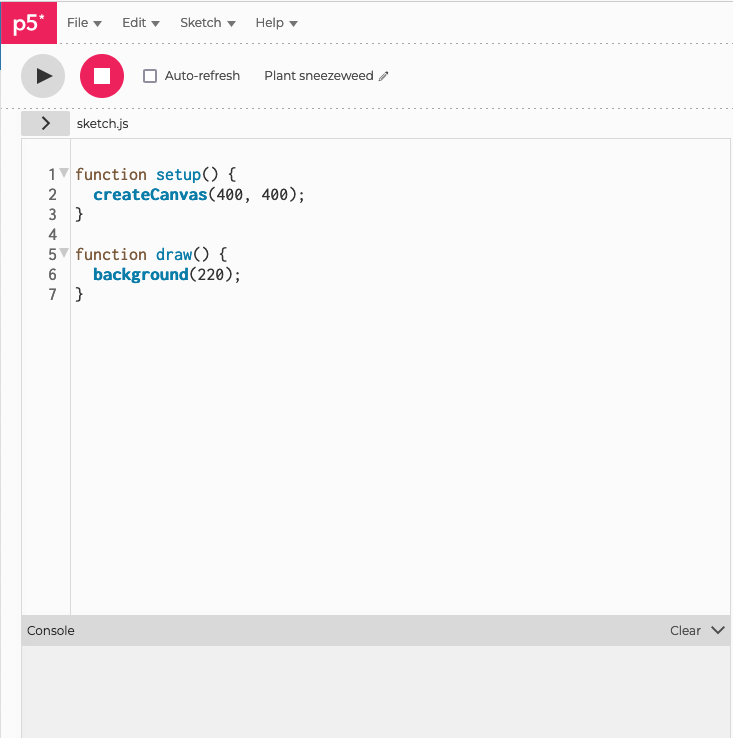Enable the Auto-refresh checkbox
This screenshot has width=733, height=738.
[x=150, y=76]
